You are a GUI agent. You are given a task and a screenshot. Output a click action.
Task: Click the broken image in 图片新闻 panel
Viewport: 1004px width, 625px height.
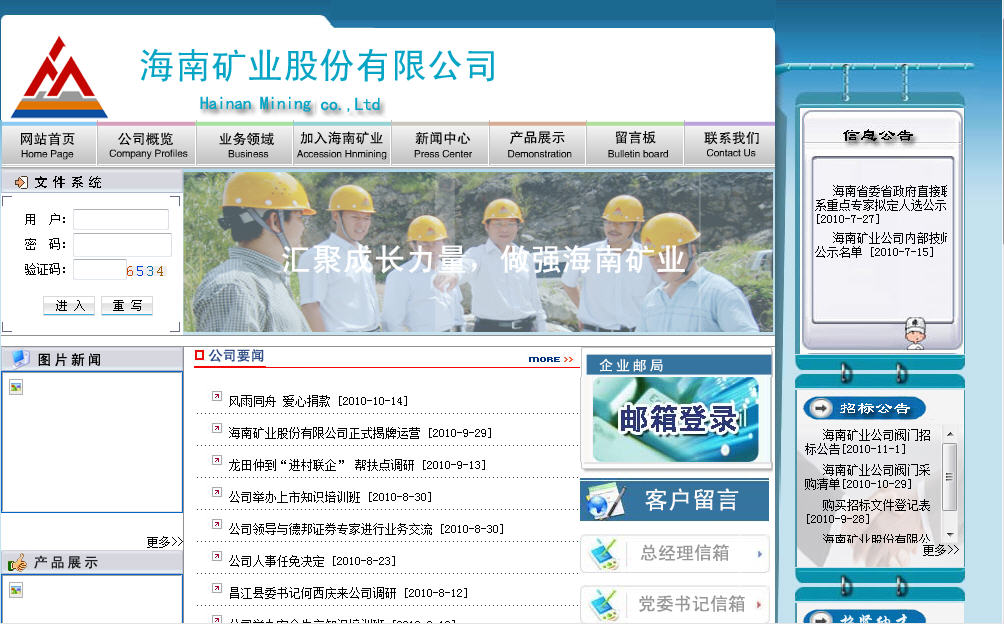(16, 387)
